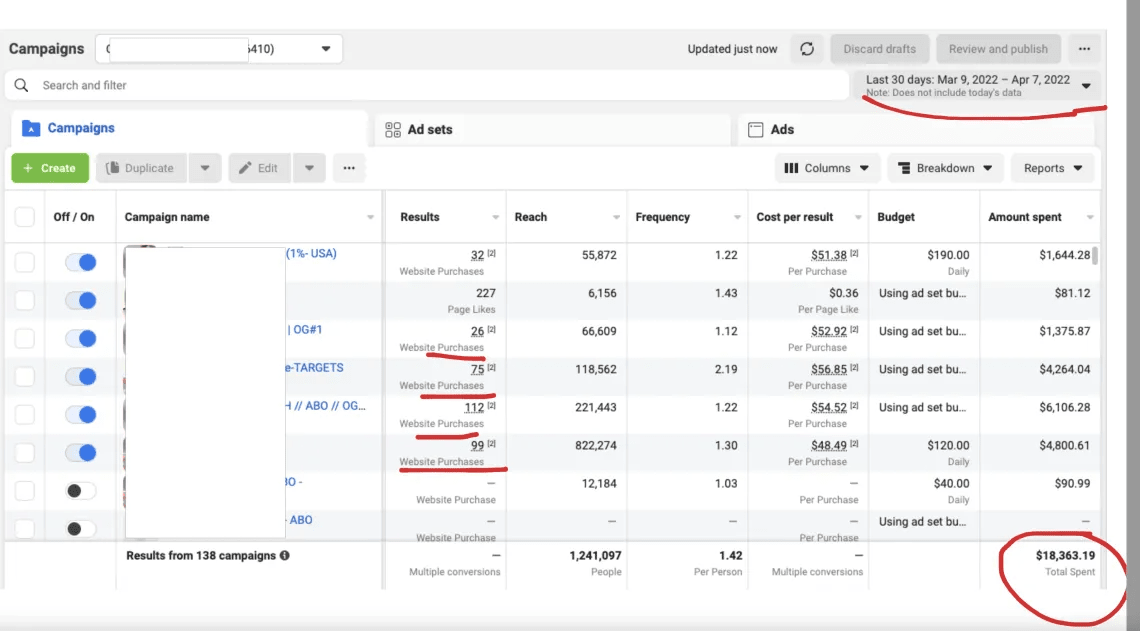Open the OG#1 campaign link
Screen dimensions: 1140x631
[x=305, y=329]
